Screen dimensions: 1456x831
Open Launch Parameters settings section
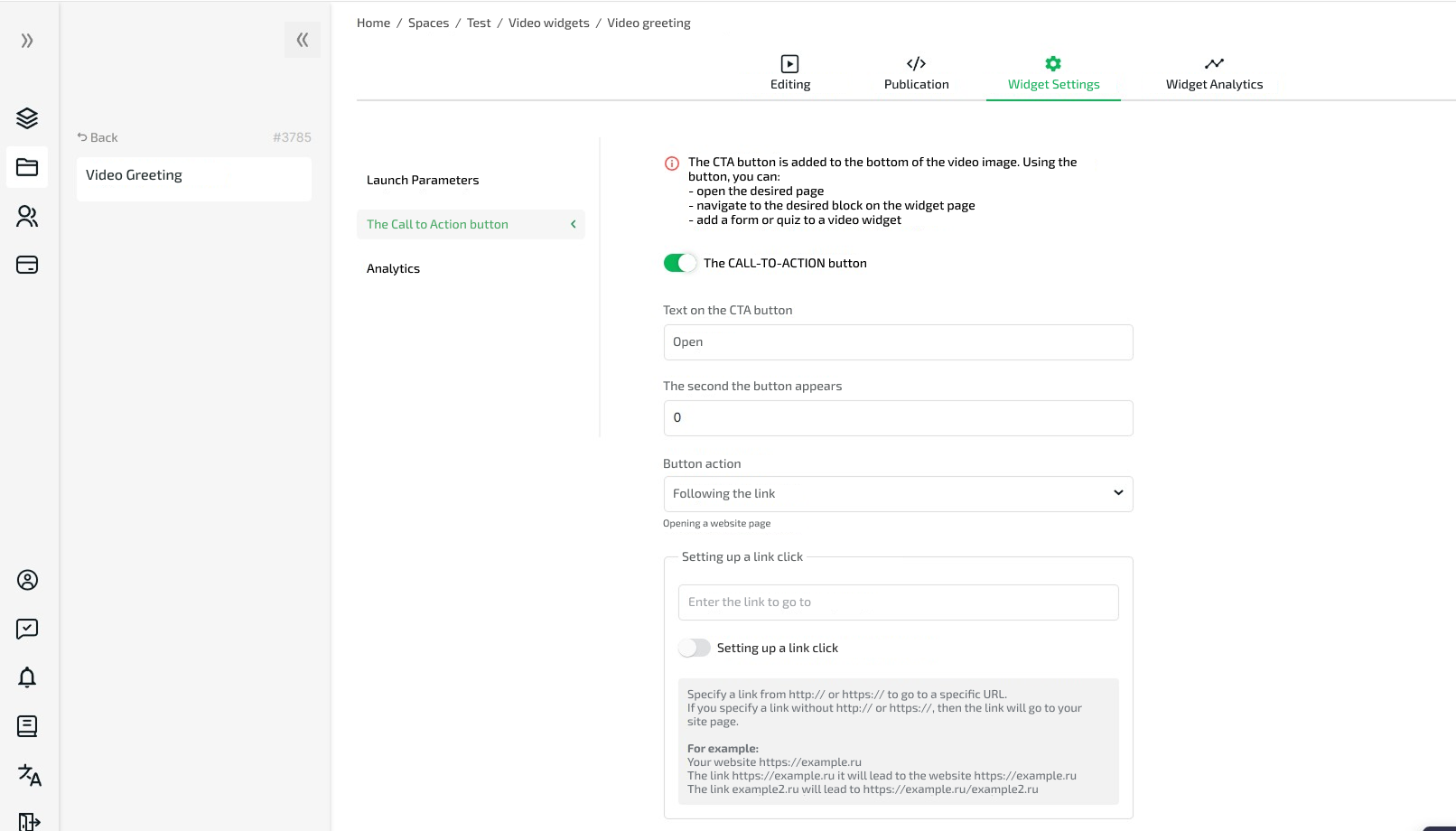point(423,180)
